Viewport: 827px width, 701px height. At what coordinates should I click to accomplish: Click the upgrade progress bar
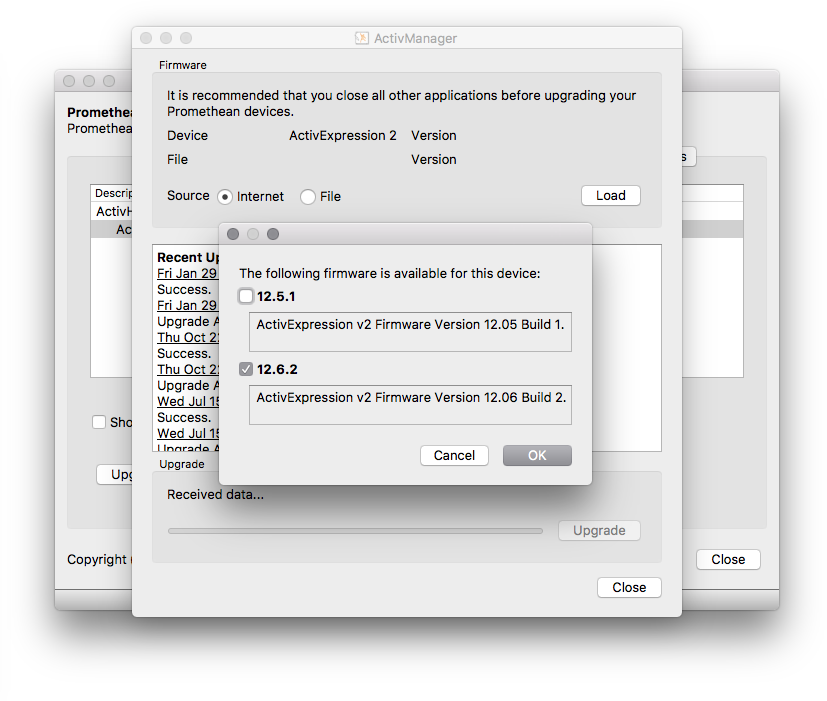click(x=355, y=531)
